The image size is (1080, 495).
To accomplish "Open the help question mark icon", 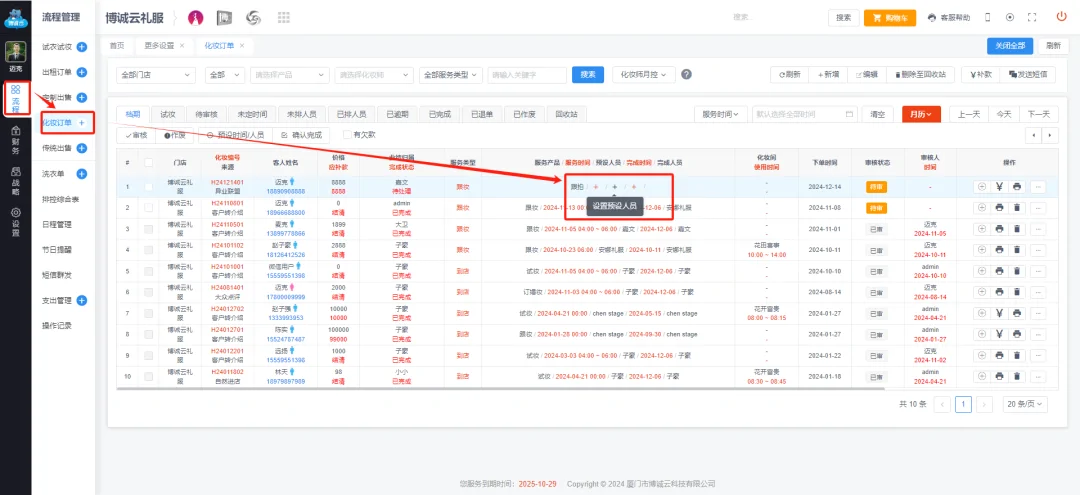I will [x=687, y=74].
